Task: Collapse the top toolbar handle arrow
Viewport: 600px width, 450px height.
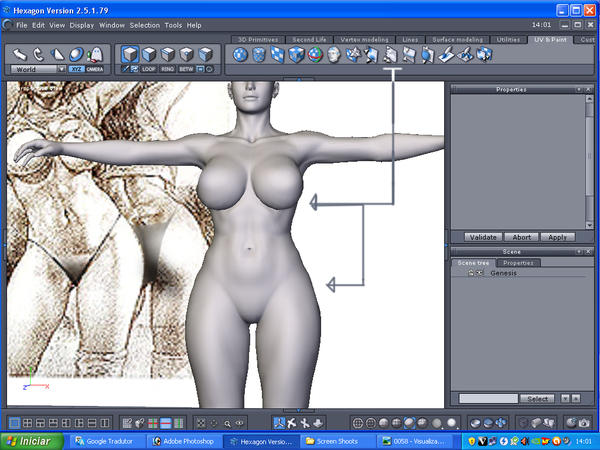Action: (x=299, y=79)
